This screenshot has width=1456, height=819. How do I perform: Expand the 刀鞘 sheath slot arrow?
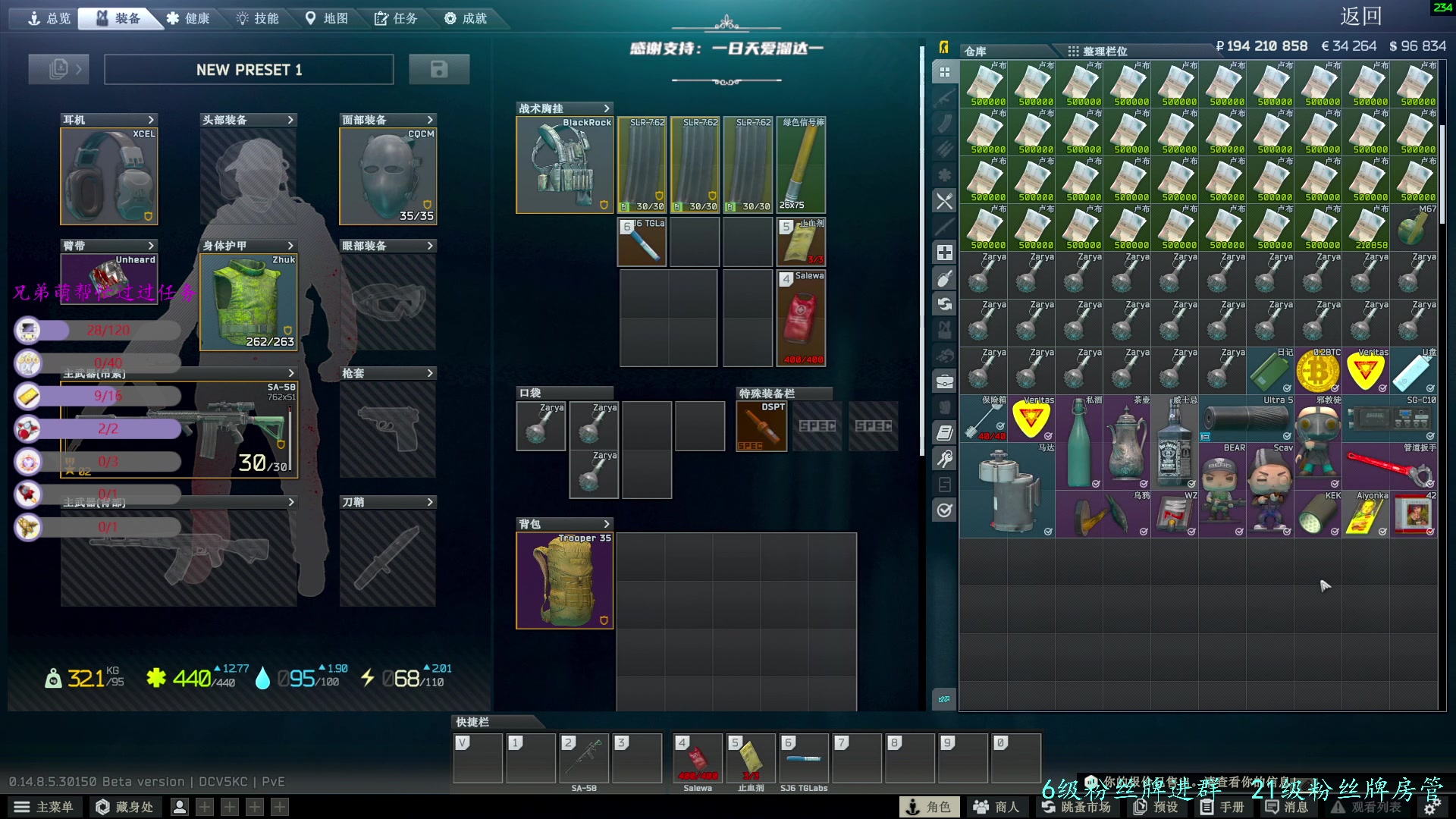[430, 502]
